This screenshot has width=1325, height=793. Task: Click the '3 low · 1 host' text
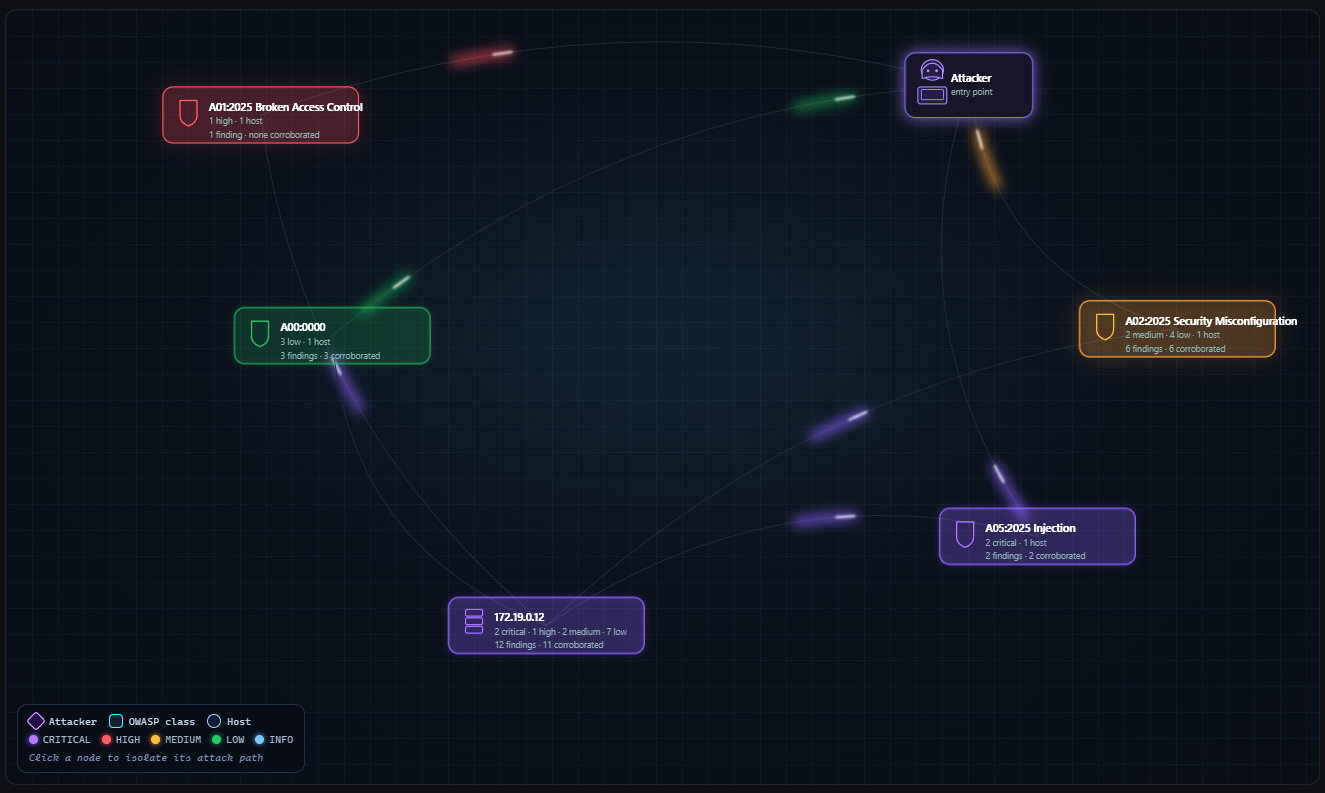pos(305,342)
